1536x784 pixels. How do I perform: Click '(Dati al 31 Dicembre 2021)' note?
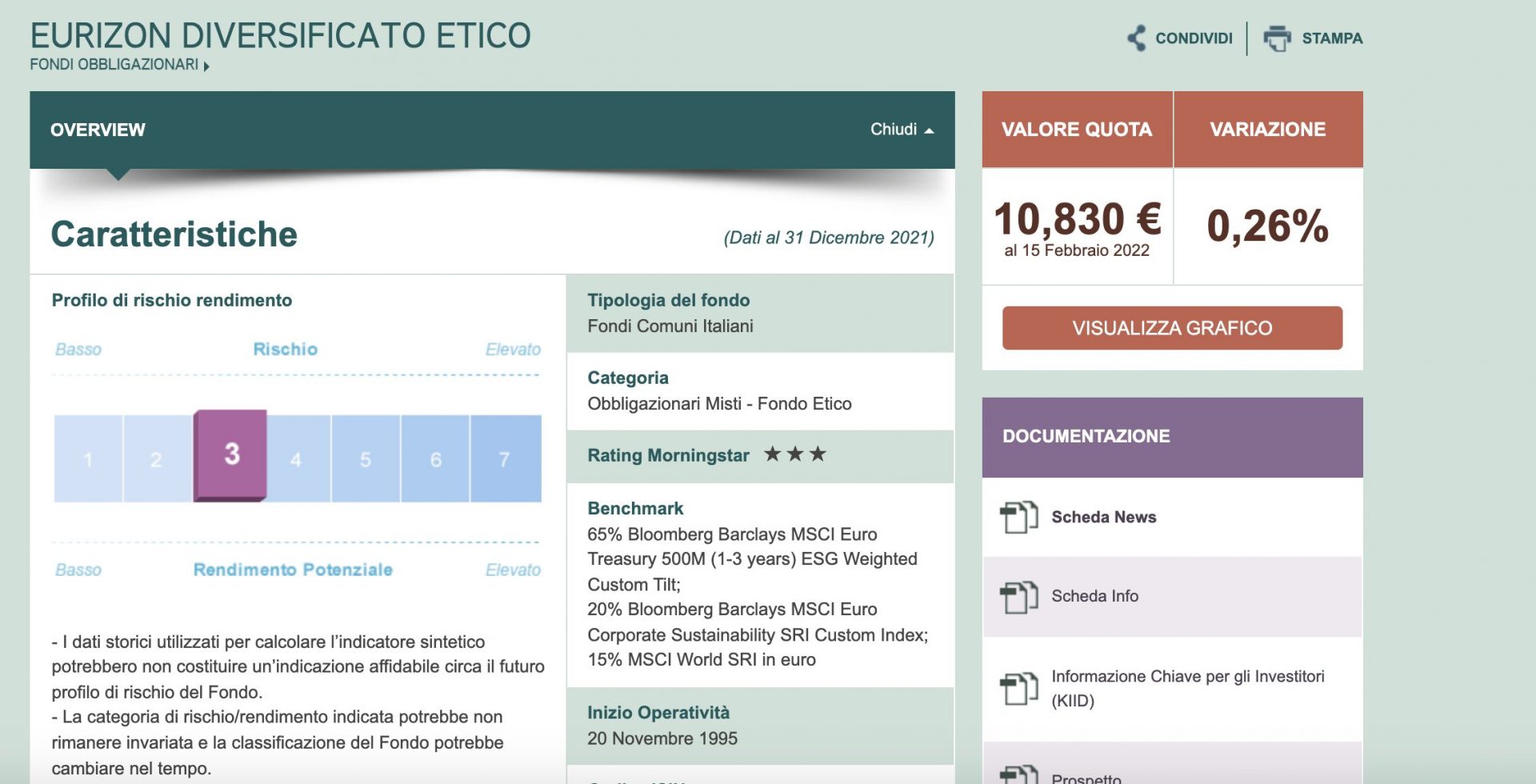[829, 238]
